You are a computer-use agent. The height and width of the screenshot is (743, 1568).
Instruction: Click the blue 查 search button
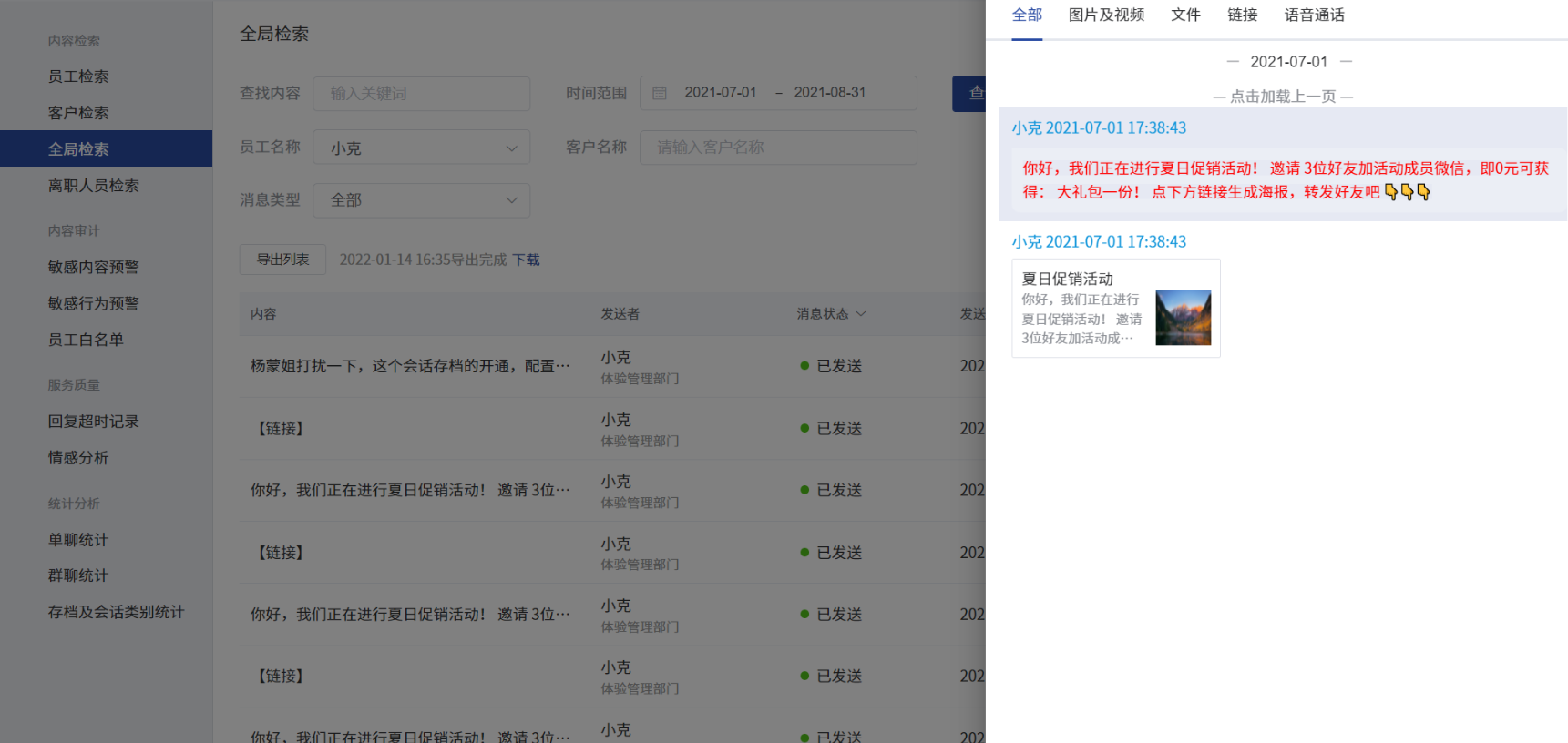pyautogui.click(x=969, y=94)
